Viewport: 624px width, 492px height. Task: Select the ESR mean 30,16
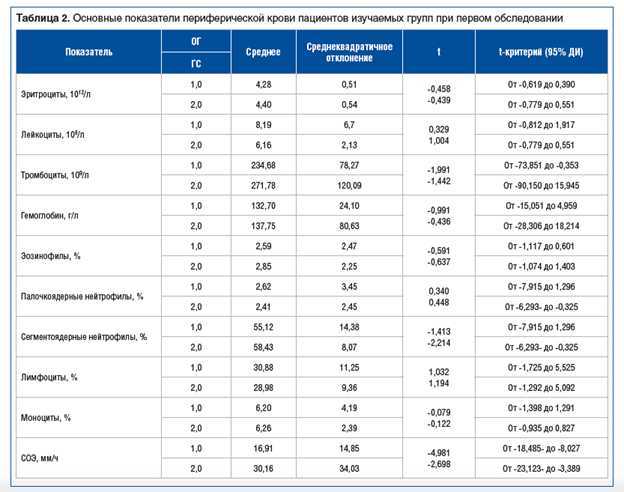pyautogui.click(x=263, y=469)
